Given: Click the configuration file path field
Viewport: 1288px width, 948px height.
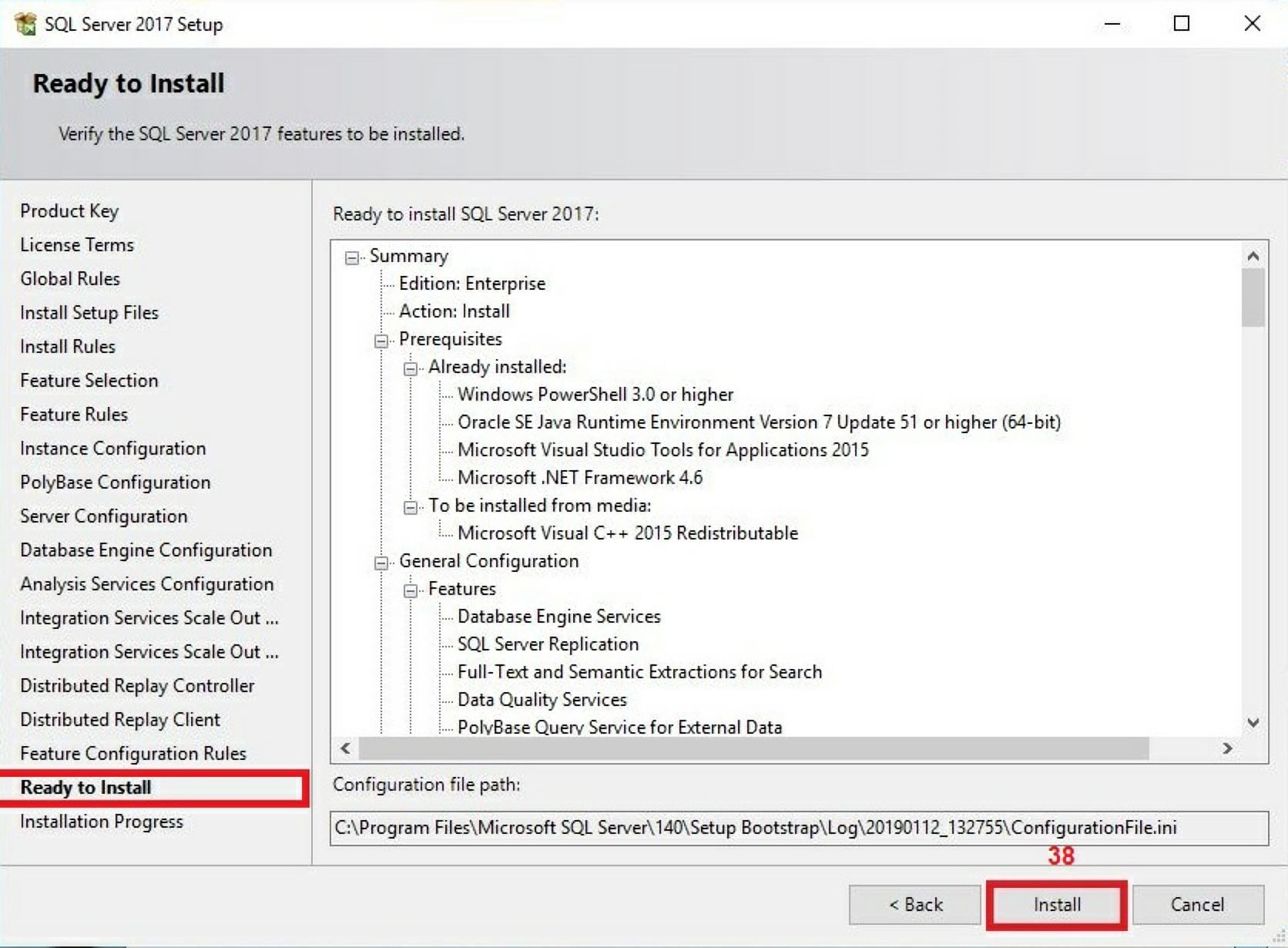Looking at the screenshot, I should [x=799, y=828].
